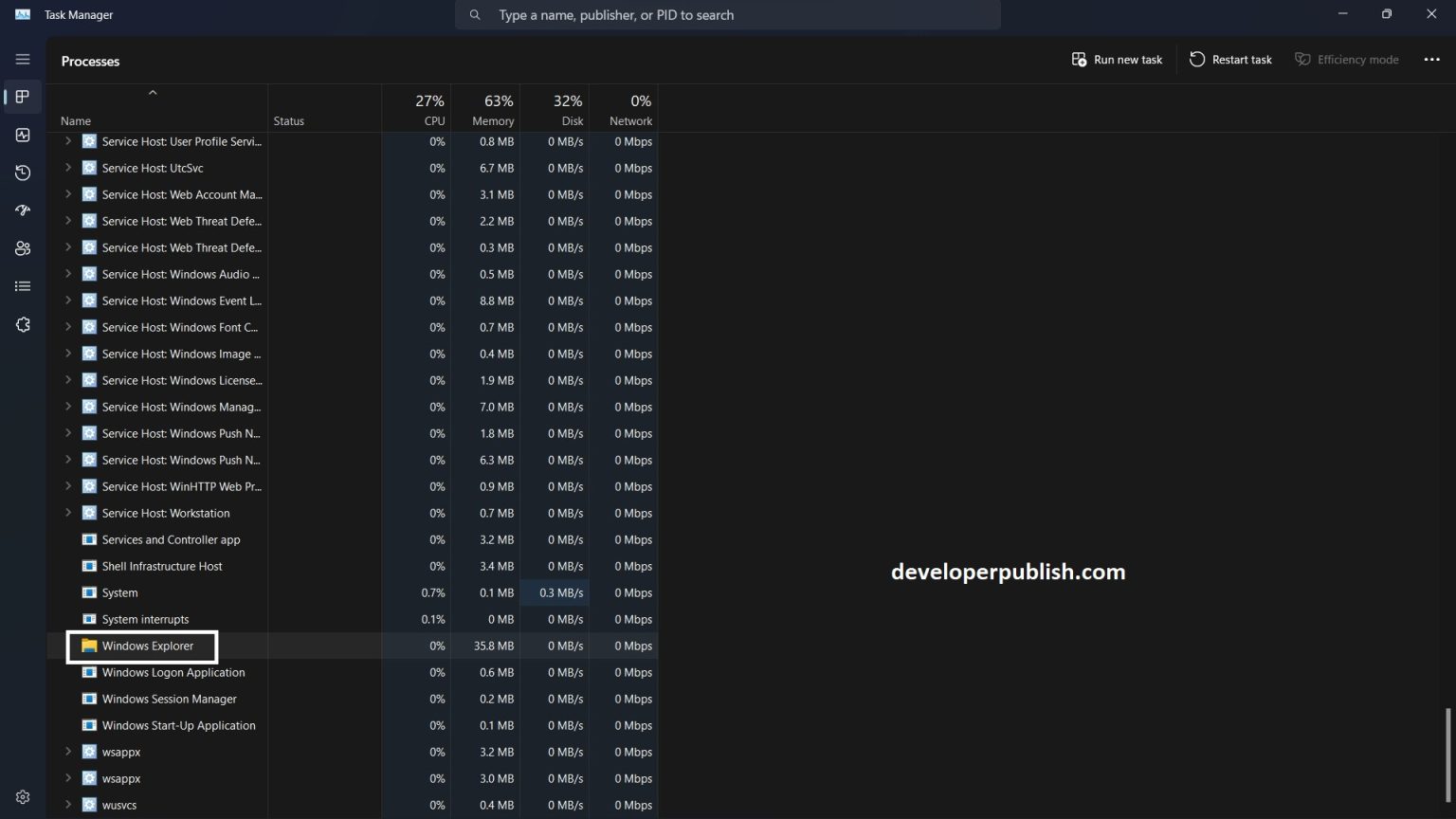The width and height of the screenshot is (1456, 819).
Task: Open the Startup apps sidebar icon
Action: [x=23, y=210]
